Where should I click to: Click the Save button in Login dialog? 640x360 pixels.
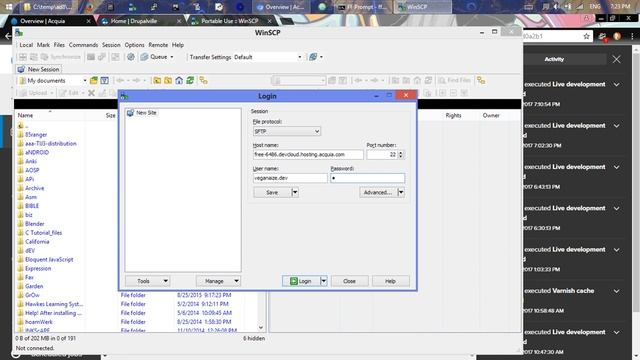click(272, 192)
